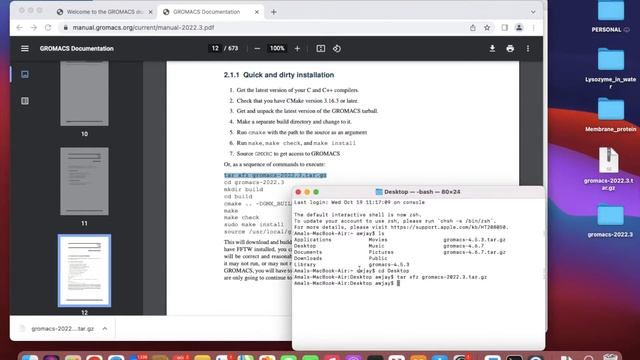Click the Terminal title 'Desktop — -bash — 80×24'
This screenshot has width=640, height=360.
(x=422, y=192)
